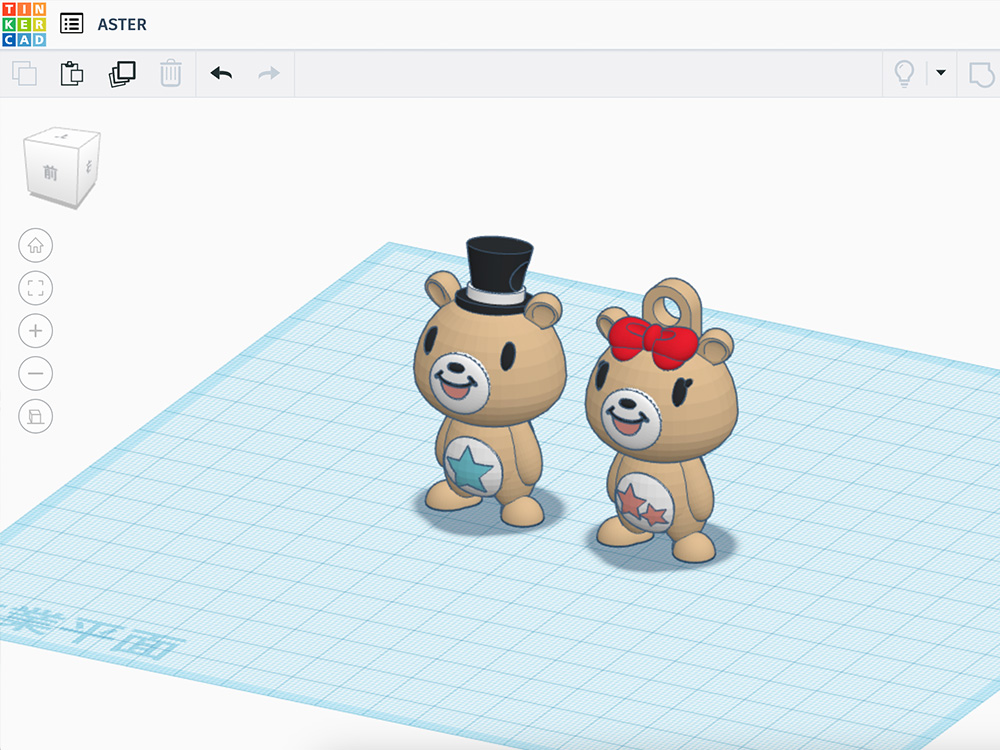Select the top face of view cube
Screen dimensions: 1000x750
(x=63, y=135)
